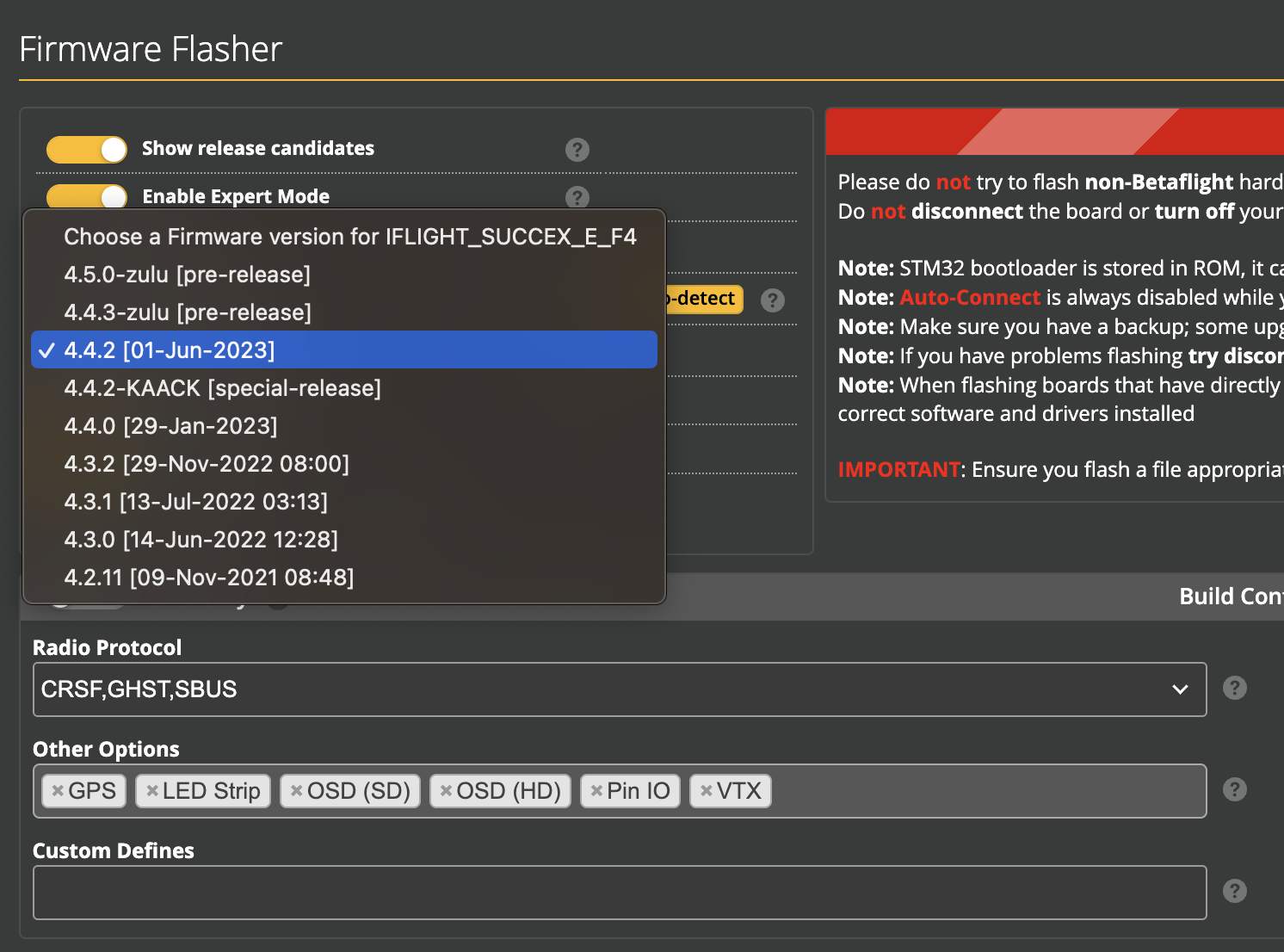Click the Build Configuration section header
This screenshot has height=952, width=1284.
point(1230,596)
